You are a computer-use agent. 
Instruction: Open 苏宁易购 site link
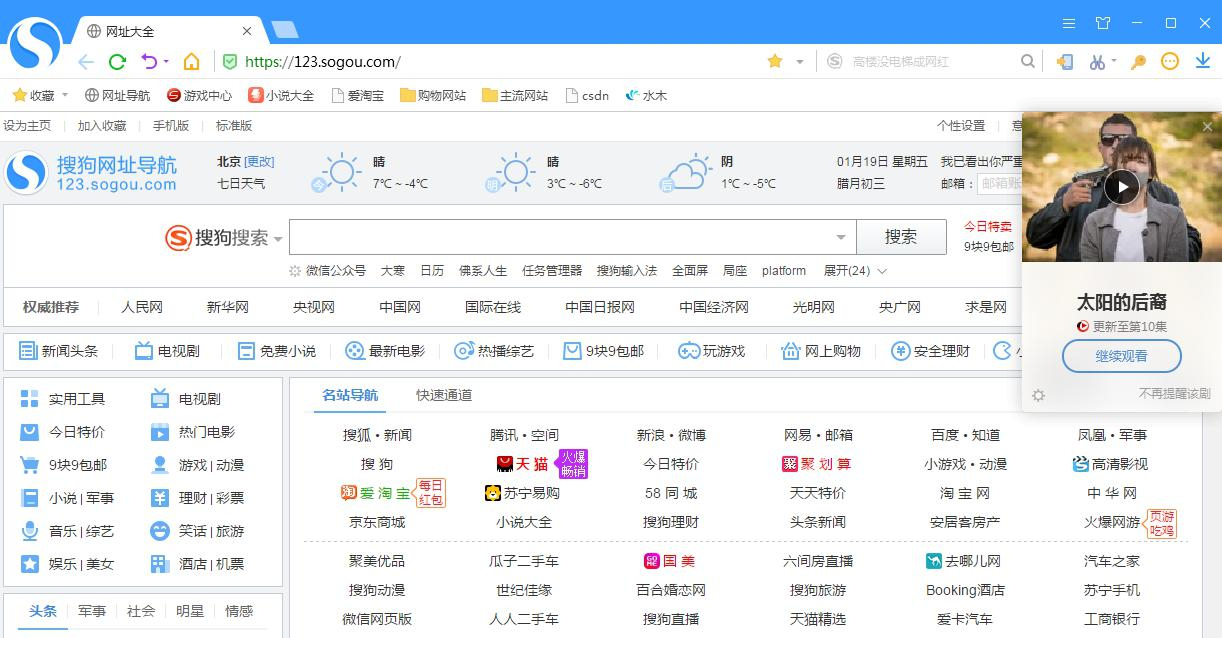click(x=522, y=493)
